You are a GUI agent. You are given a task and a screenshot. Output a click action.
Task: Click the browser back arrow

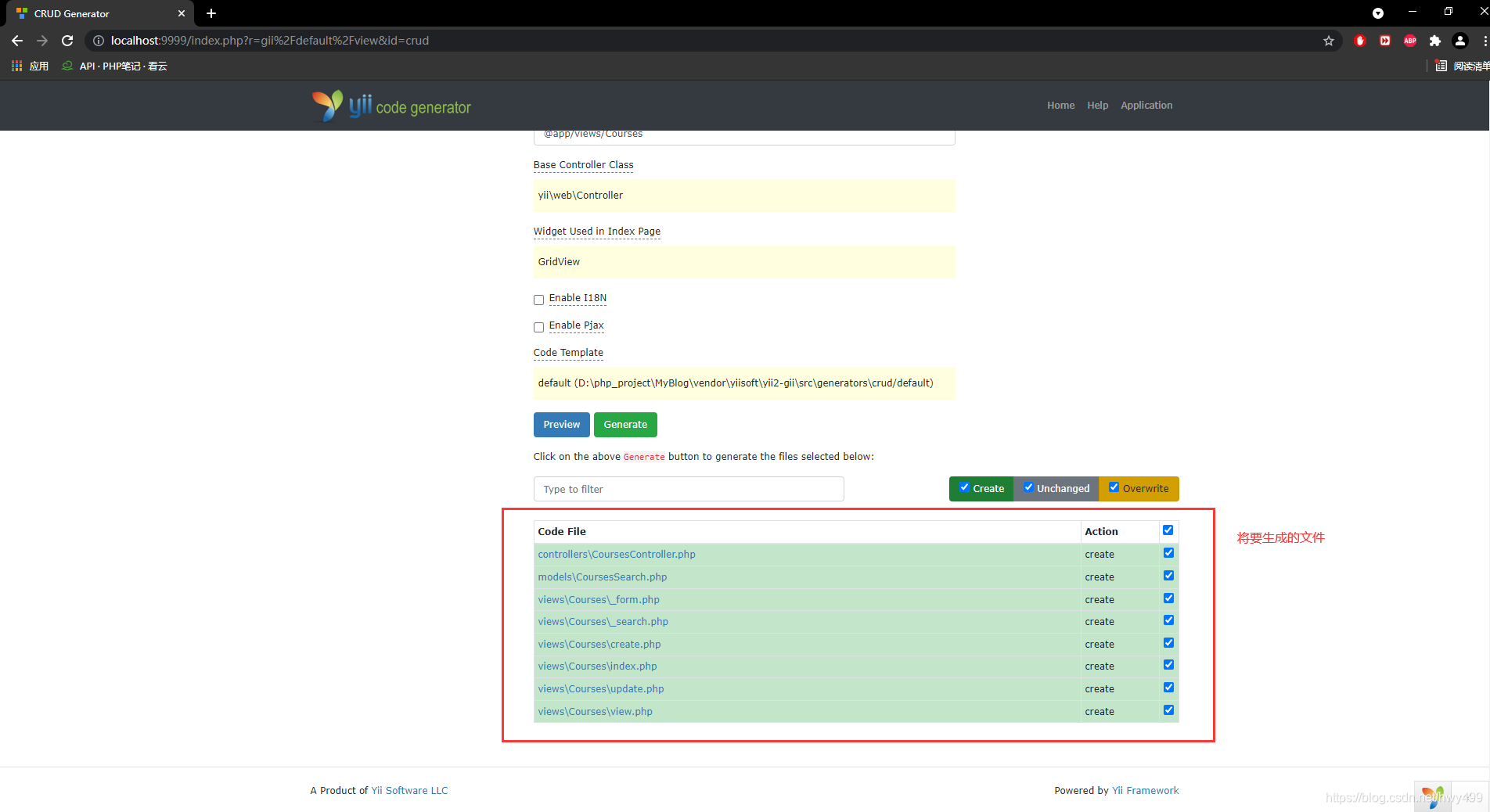click(17, 41)
